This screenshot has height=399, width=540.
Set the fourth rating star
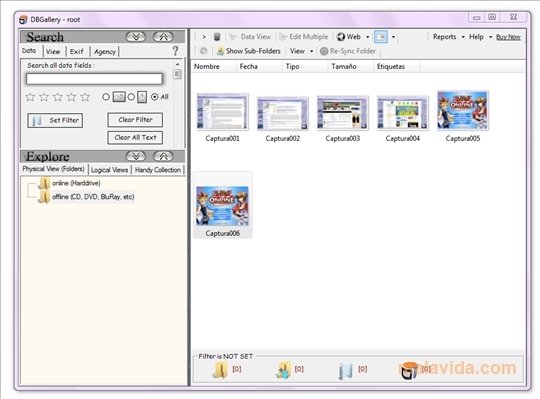(71, 97)
